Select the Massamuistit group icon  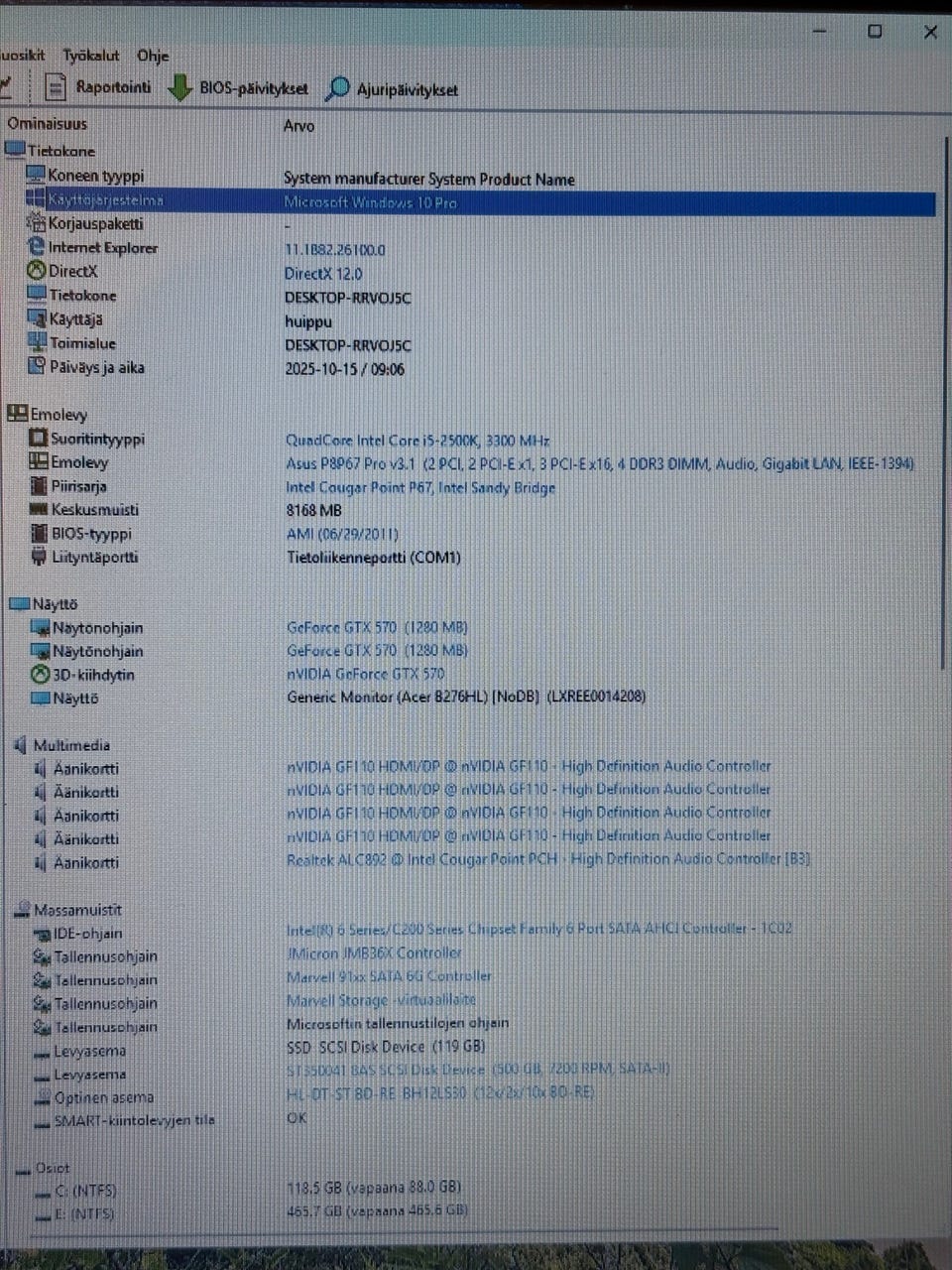(x=22, y=910)
